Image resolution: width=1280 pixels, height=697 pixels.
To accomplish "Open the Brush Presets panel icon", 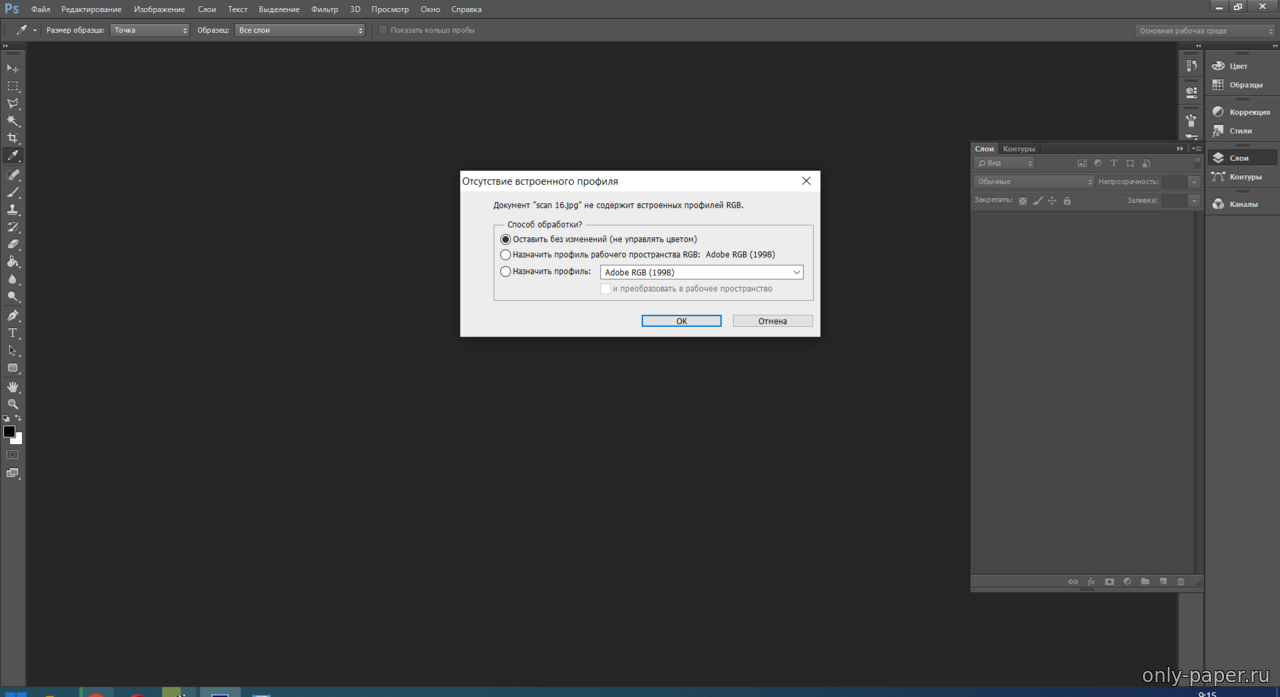I will (x=1191, y=119).
